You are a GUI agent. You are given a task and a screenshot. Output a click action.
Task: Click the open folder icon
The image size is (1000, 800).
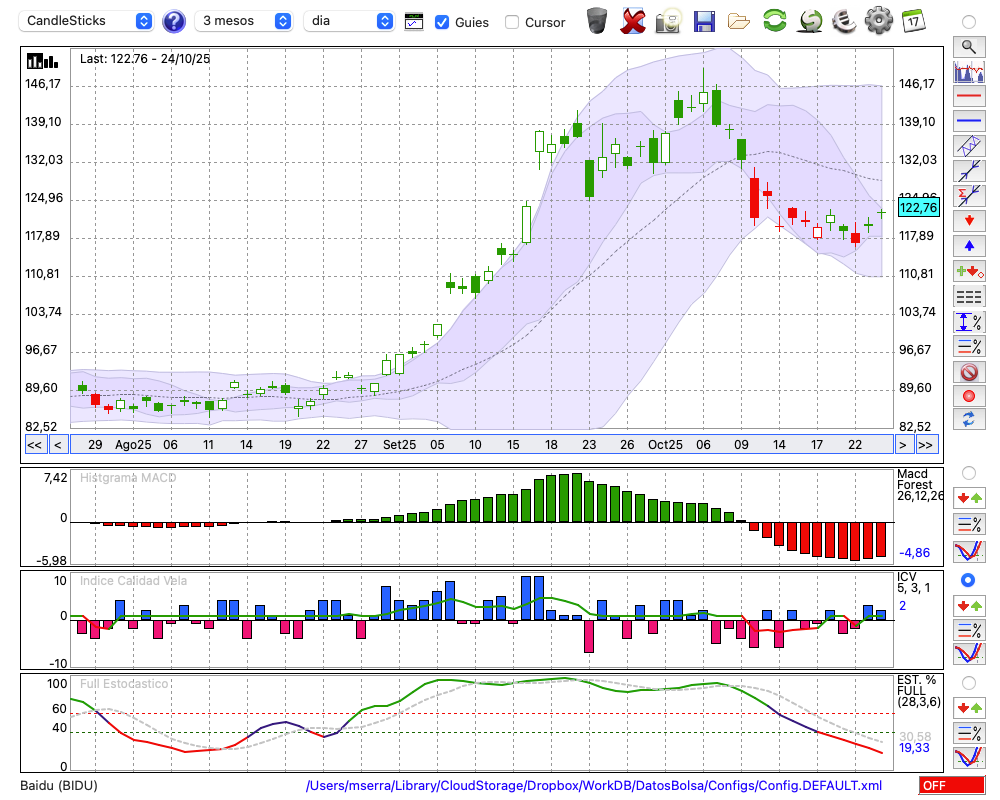pyautogui.click(x=739, y=20)
